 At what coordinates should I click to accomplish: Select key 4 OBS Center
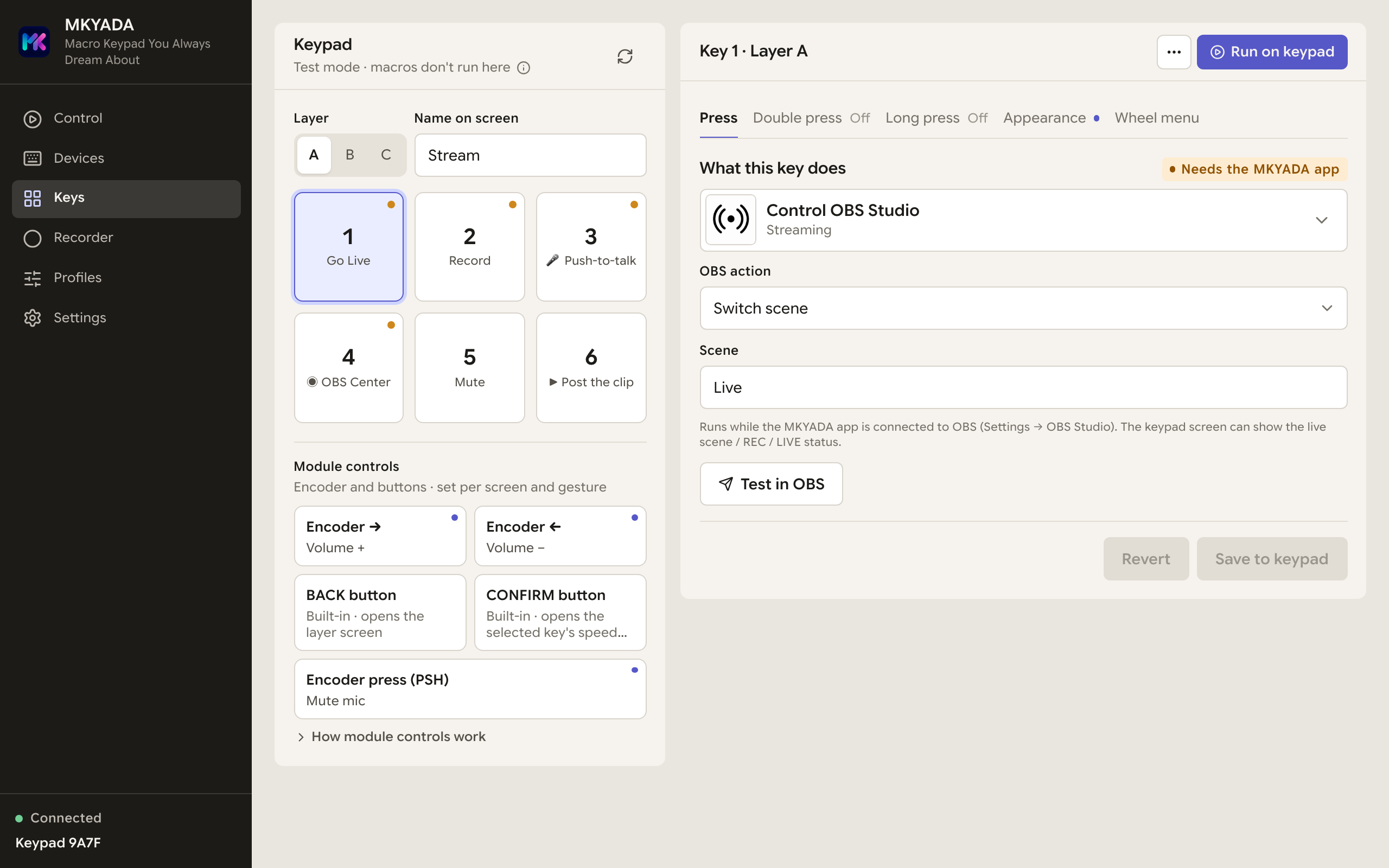click(x=348, y=368)
